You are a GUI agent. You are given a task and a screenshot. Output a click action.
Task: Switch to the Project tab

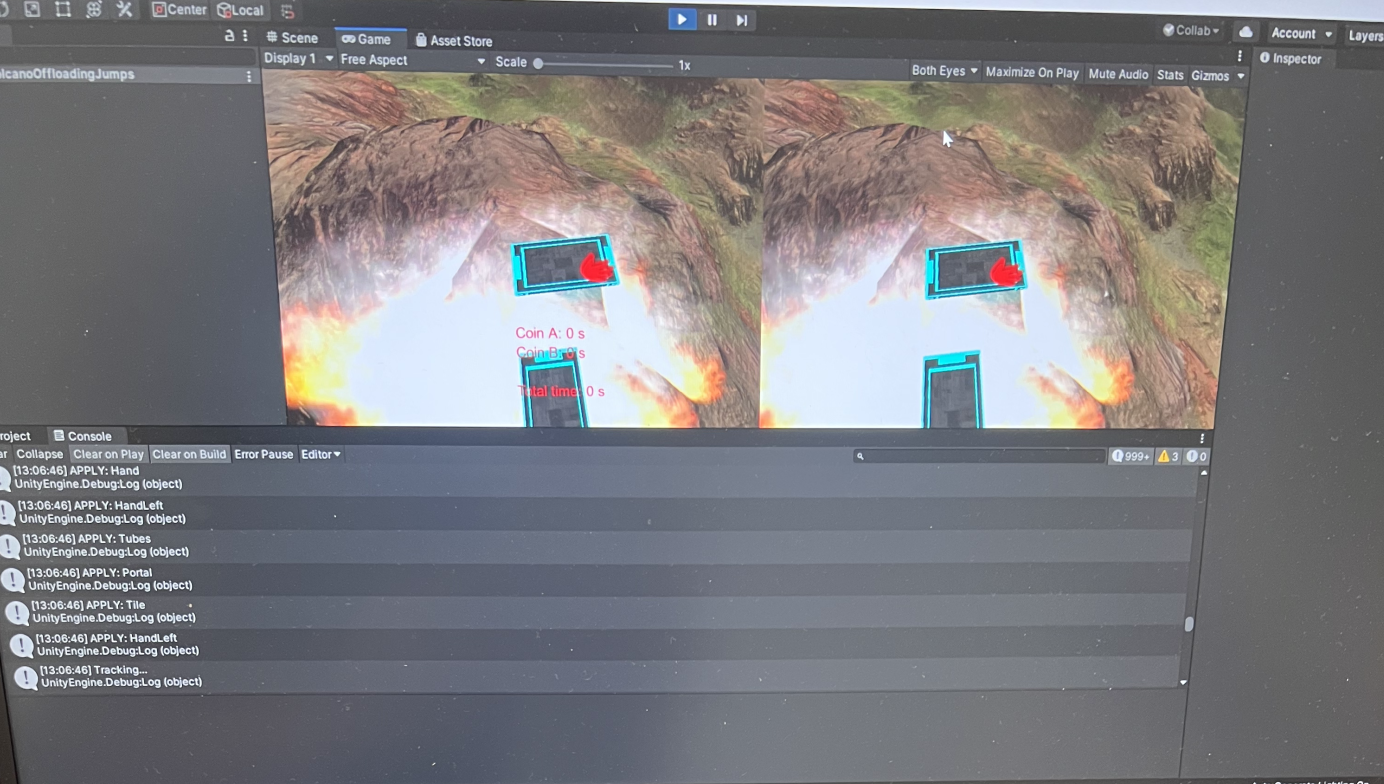tap(18, 436)
